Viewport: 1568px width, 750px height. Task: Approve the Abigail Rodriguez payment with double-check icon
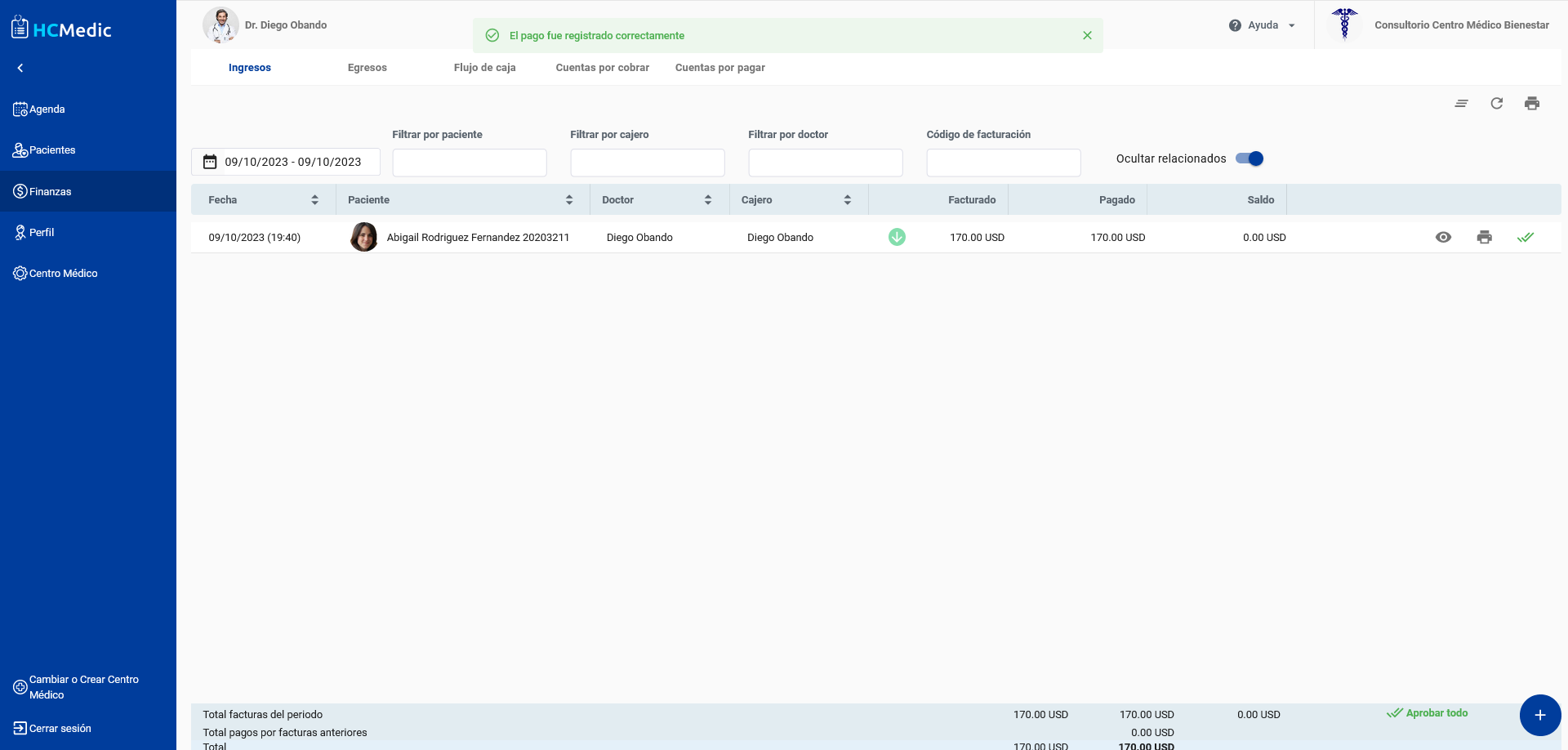(1525, 238)
